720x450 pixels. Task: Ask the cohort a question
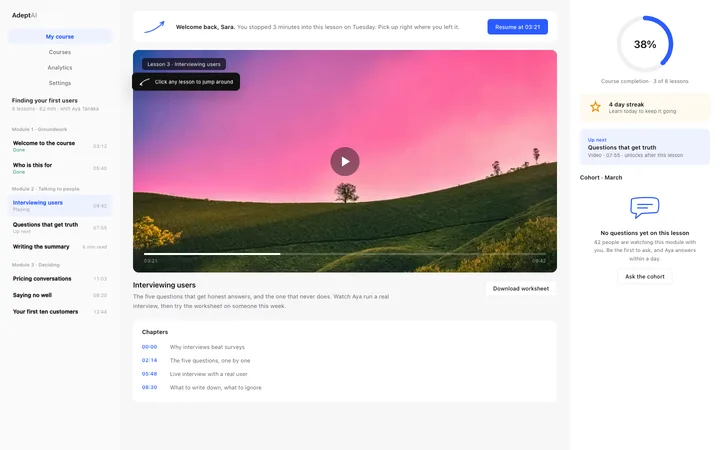[644, 276]
